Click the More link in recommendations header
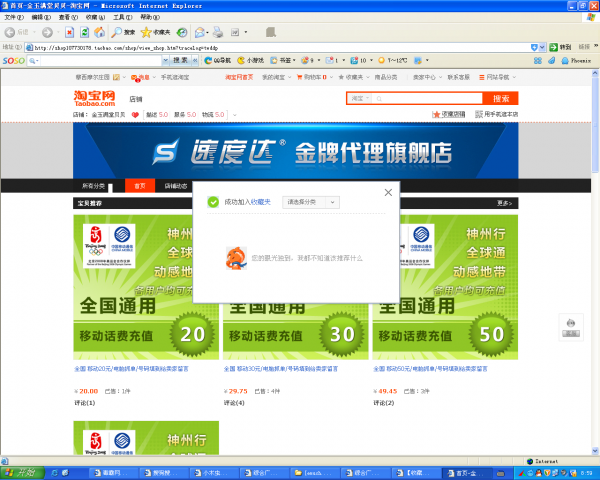 tap(504, 203)
